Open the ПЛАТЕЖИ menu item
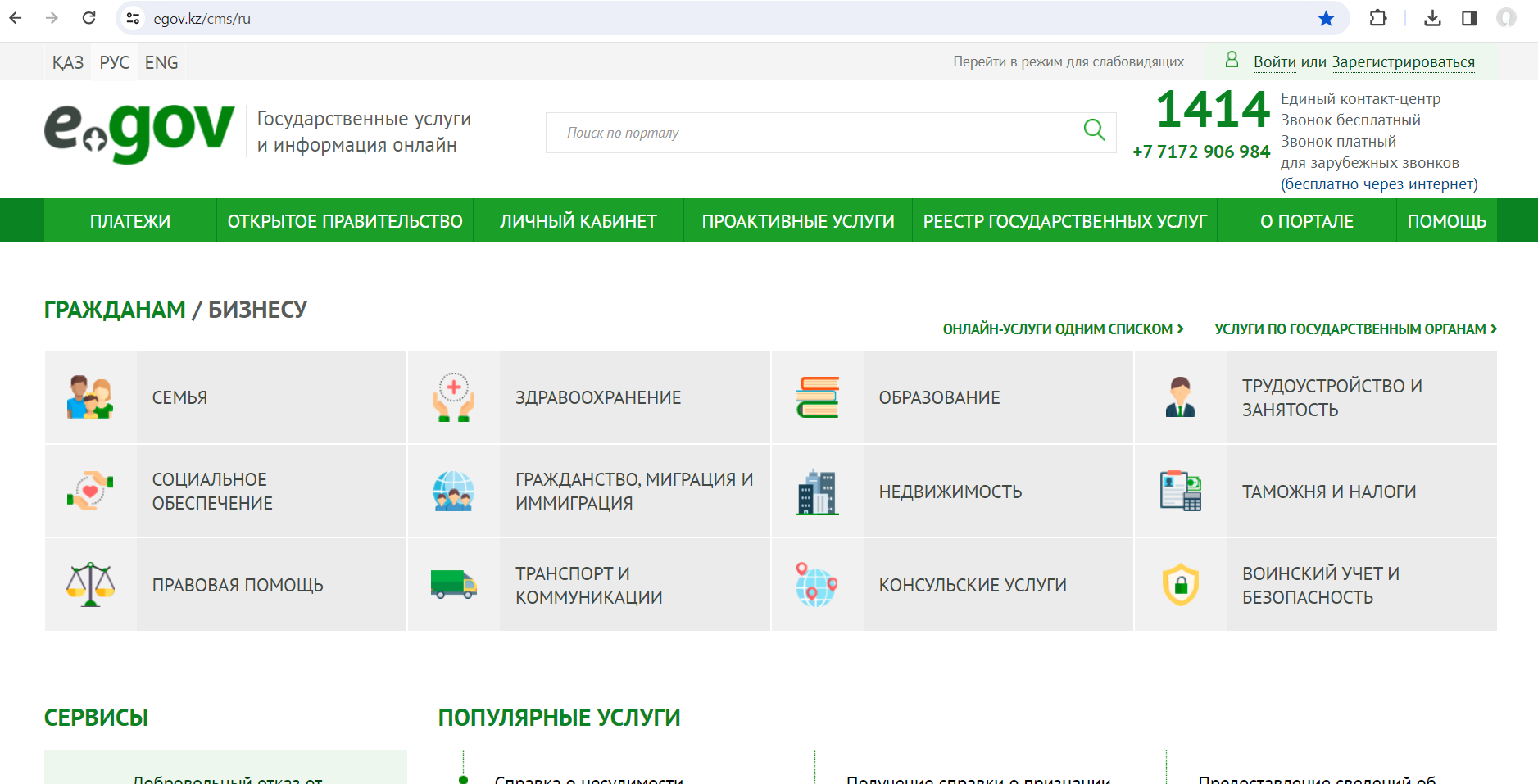 click(x=130, y=221)
